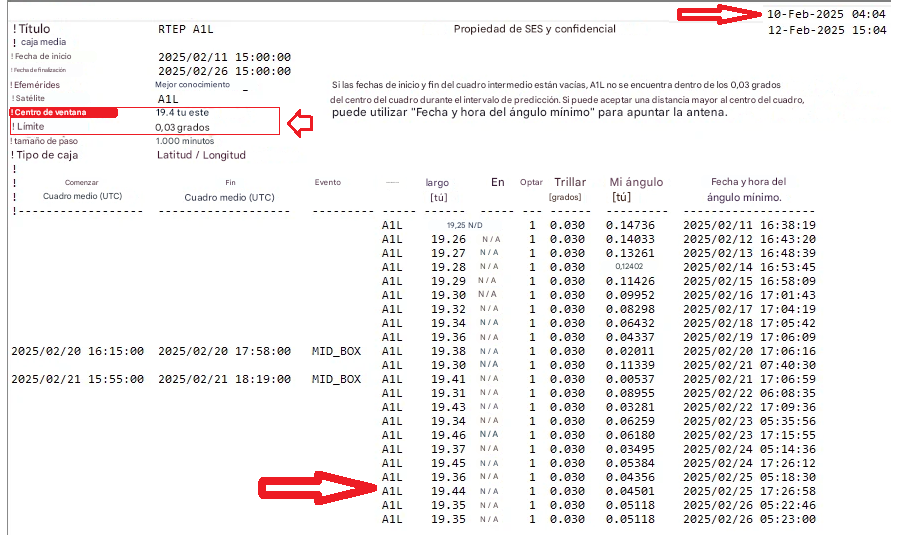900x543 pixels.
Task: Click the sentence starting puede utilizar "Fecha y hora
Action: coord(529,113)
